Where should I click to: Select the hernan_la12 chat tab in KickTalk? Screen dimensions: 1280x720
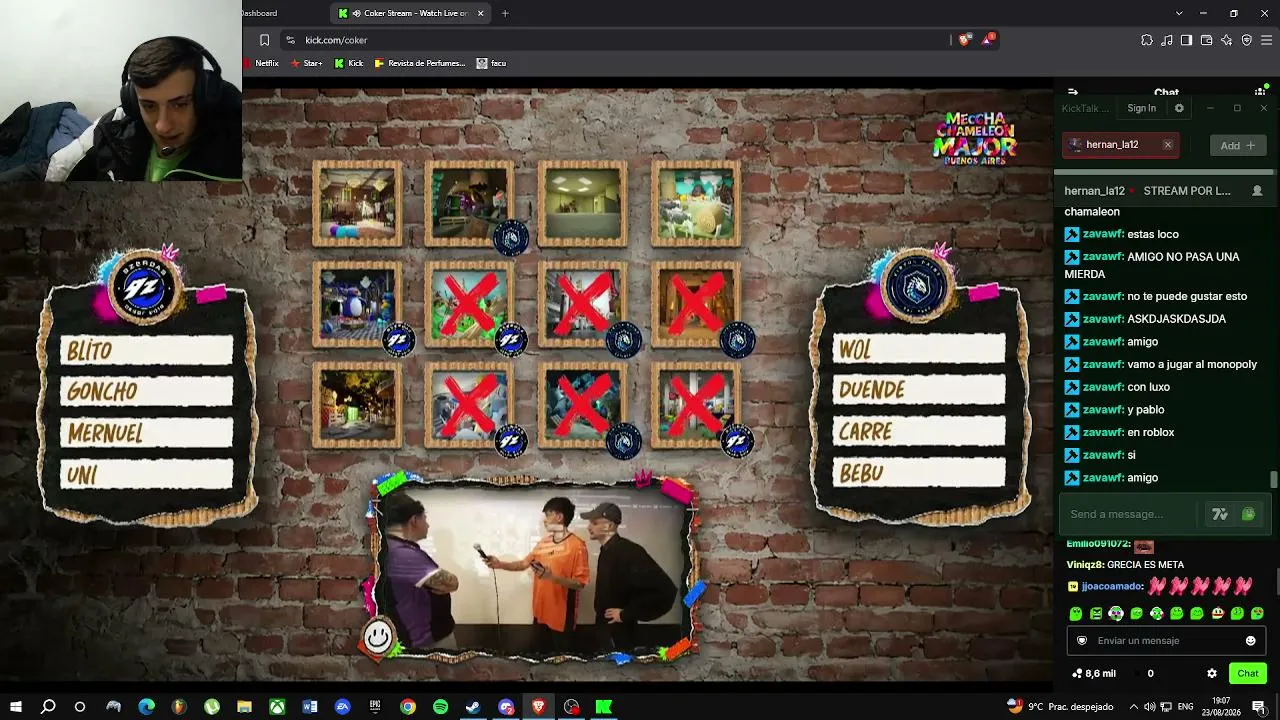coord(1121,145)
